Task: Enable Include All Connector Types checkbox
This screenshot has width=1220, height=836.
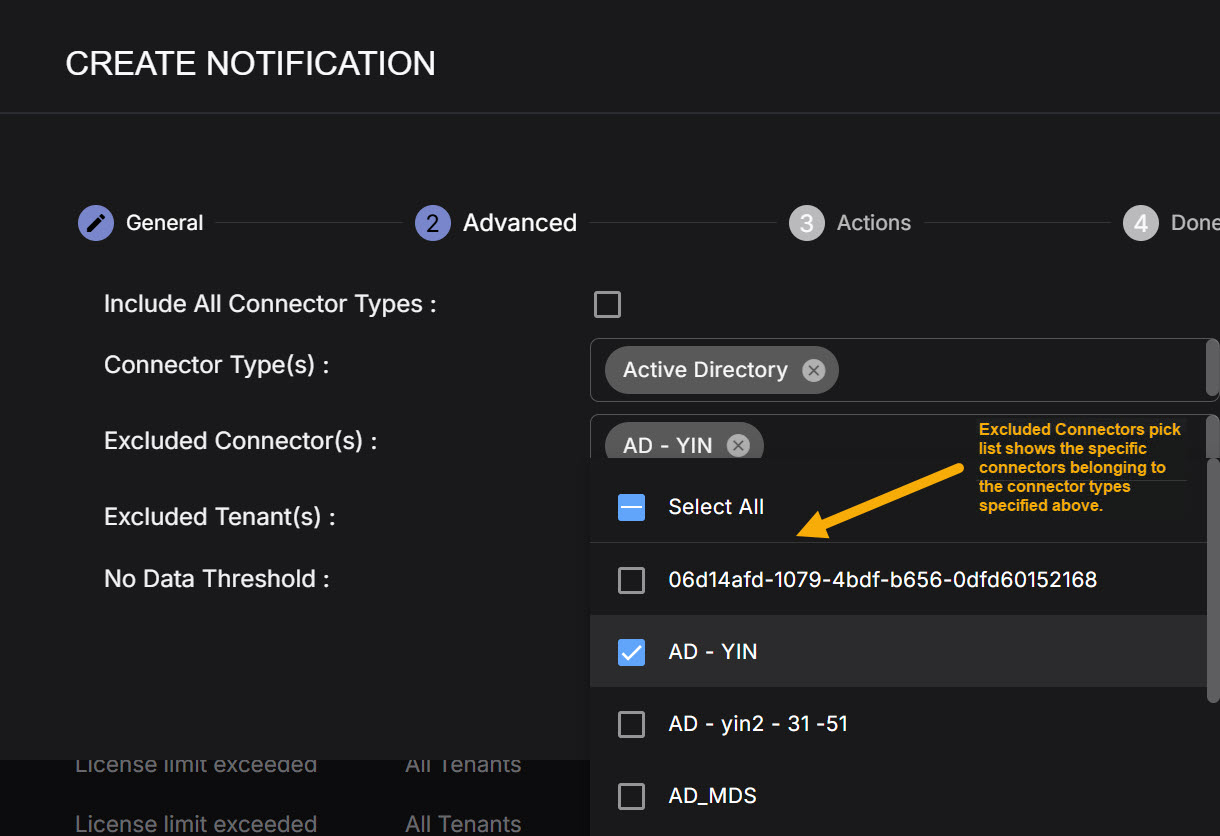Action: pos(607,305)
